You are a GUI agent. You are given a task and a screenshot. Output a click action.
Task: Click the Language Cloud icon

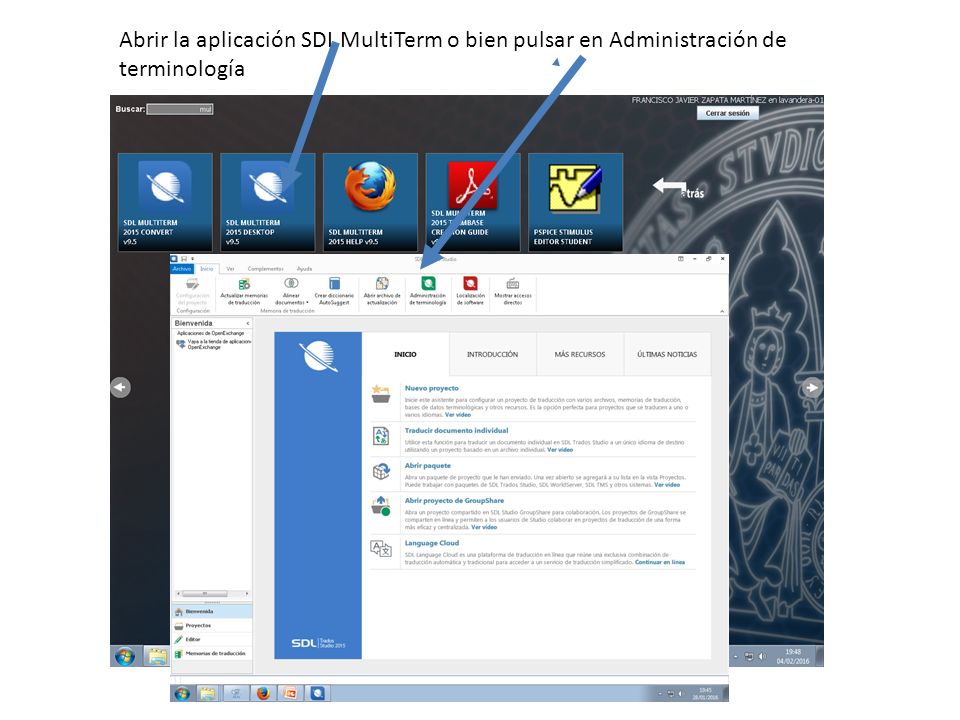point(381,549)
